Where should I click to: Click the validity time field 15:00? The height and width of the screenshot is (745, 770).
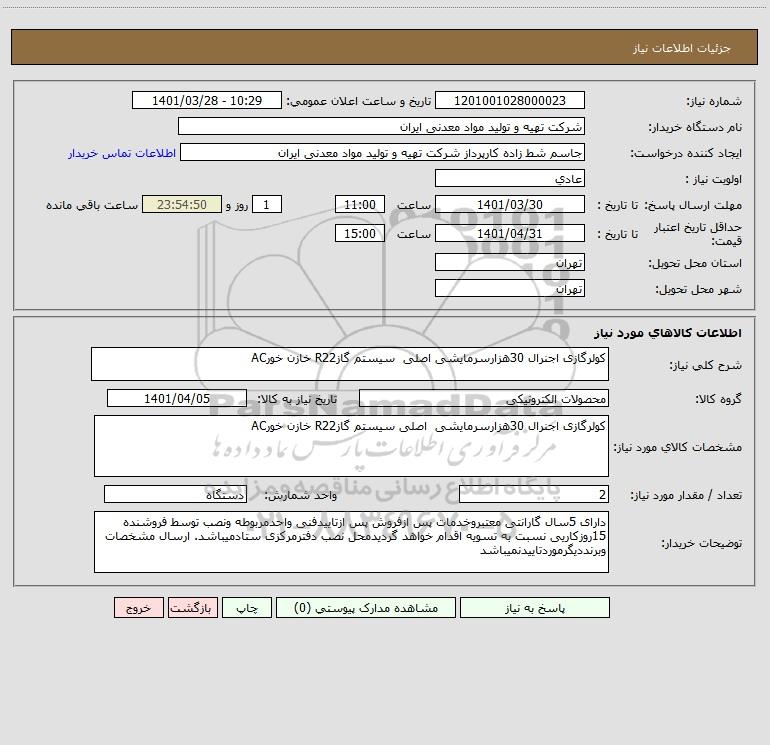[359, 234]
